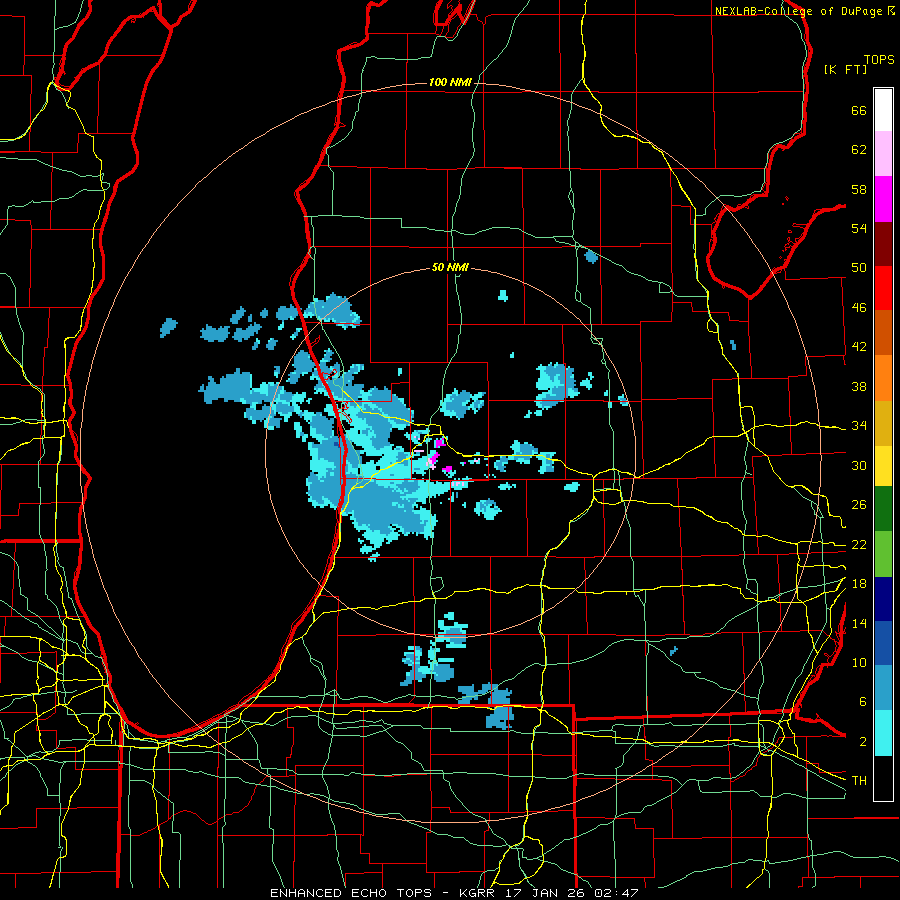Click the dark green legend swatch

[883, 509]
